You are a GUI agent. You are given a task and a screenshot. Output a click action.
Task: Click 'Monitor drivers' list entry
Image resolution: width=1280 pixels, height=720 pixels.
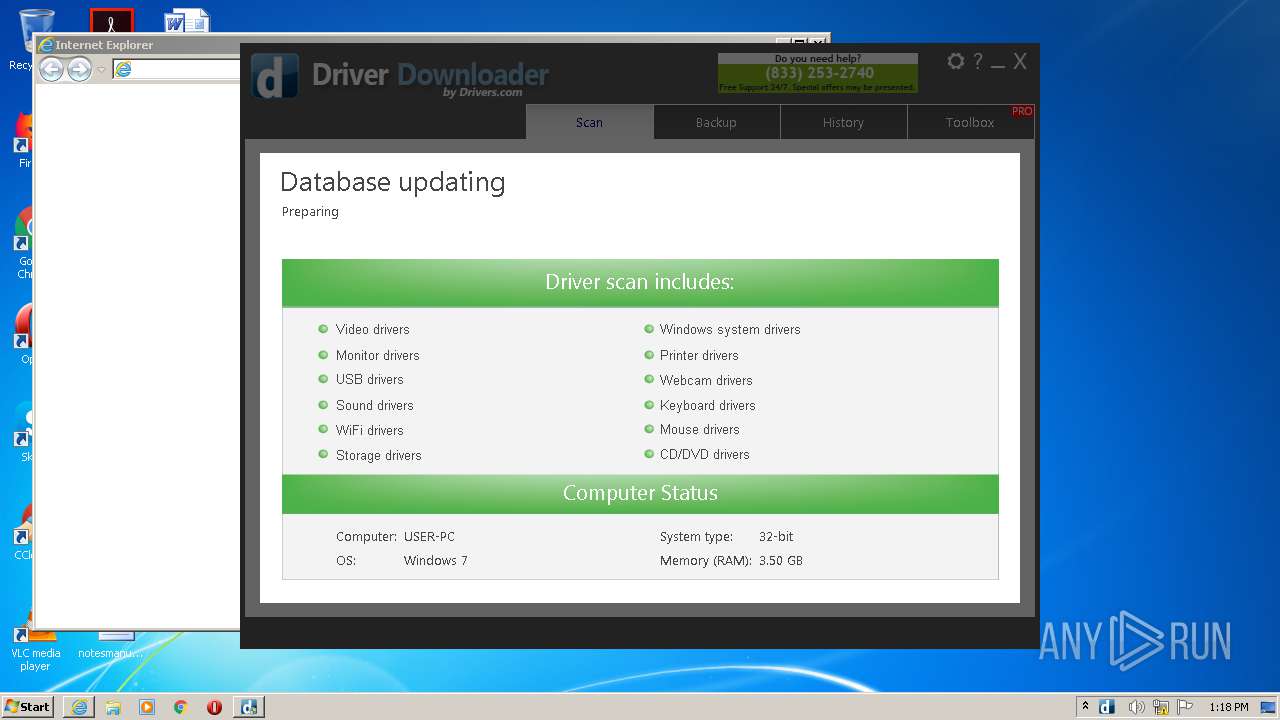(x=377, y=355)
